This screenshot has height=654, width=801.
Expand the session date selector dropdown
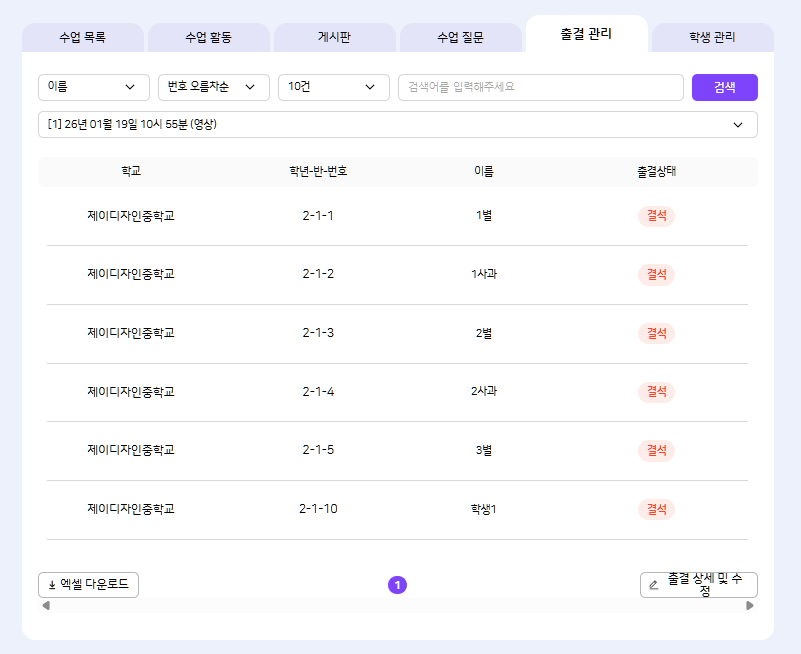point(397,125)
